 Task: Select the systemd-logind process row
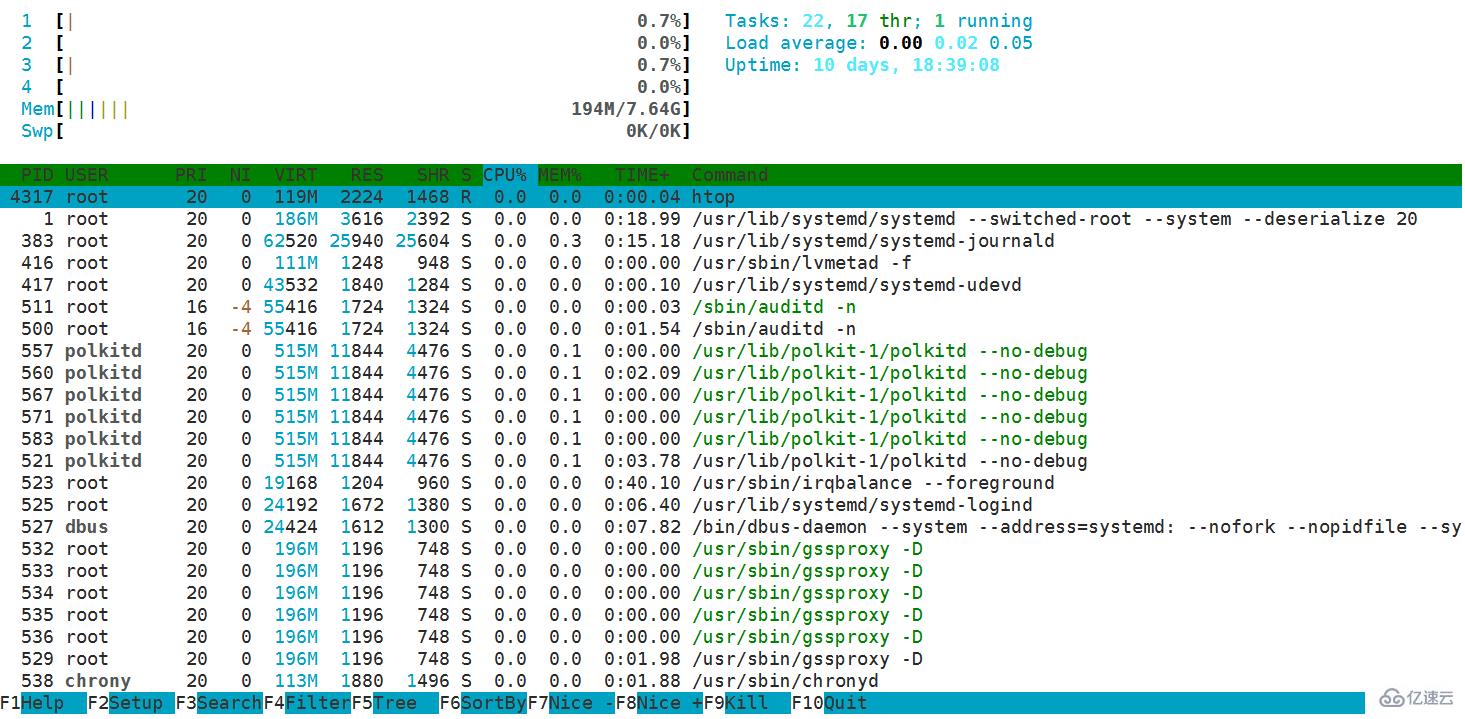click(x=731, y=505)
